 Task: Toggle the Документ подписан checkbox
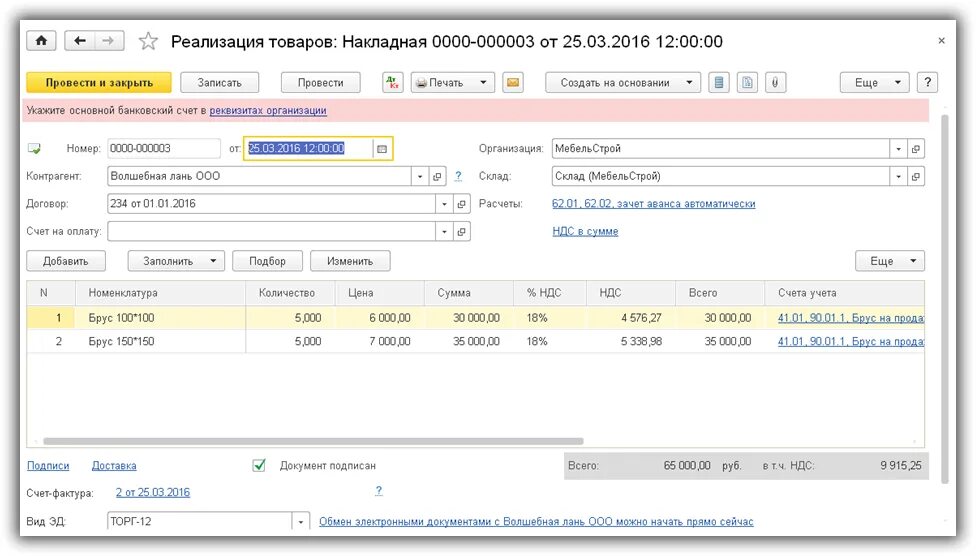click(259, 465)
